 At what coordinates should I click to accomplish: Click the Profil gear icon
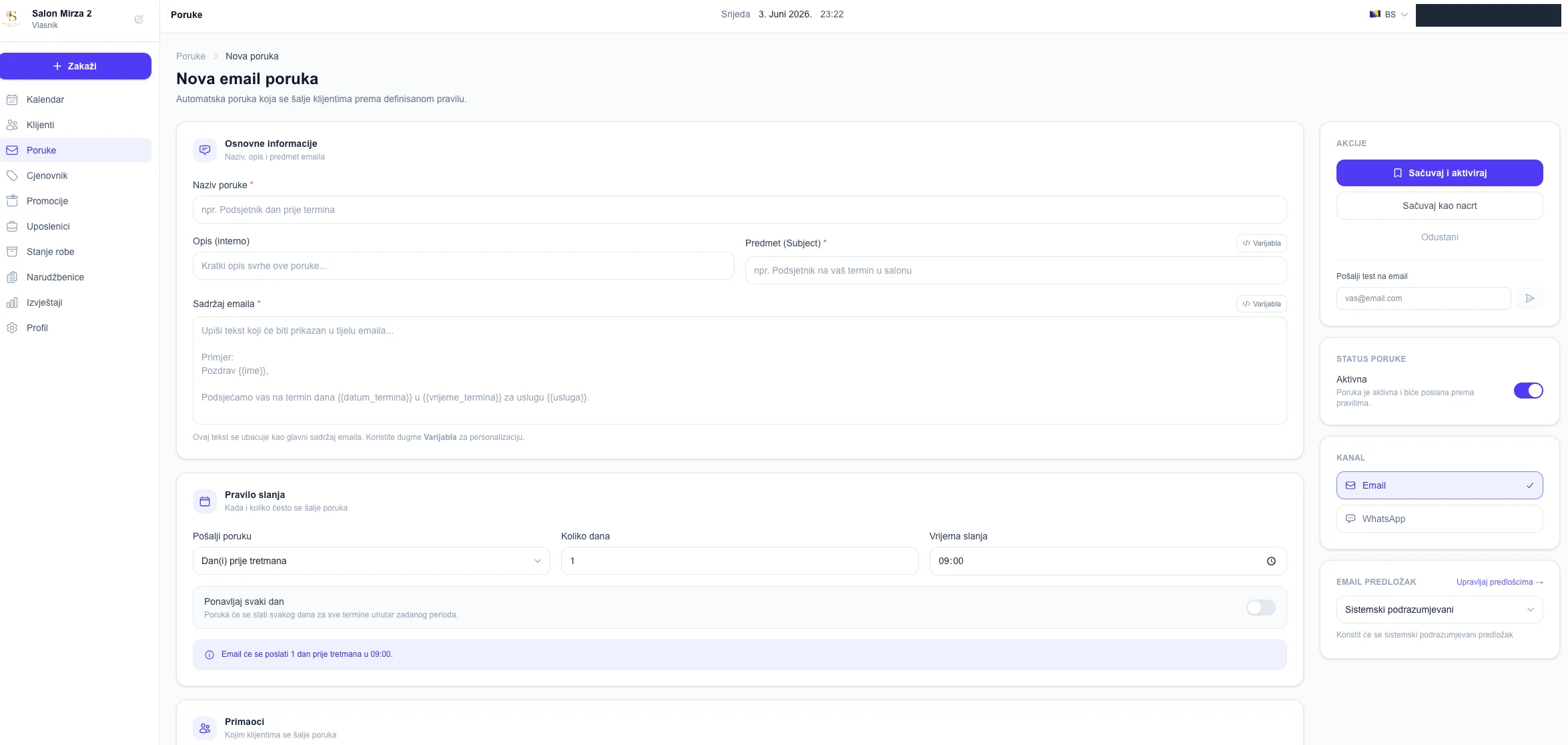point(12,328)
